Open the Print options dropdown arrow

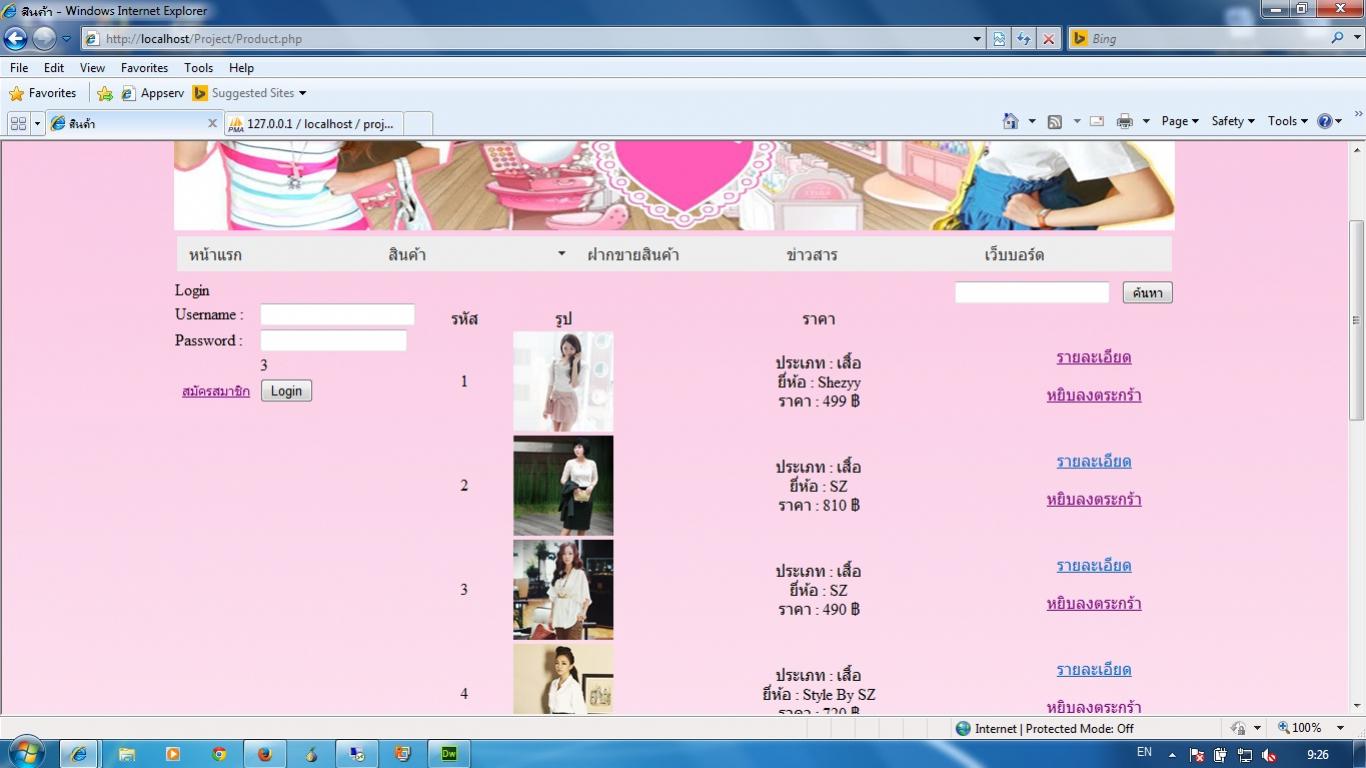coord(1146,121)
